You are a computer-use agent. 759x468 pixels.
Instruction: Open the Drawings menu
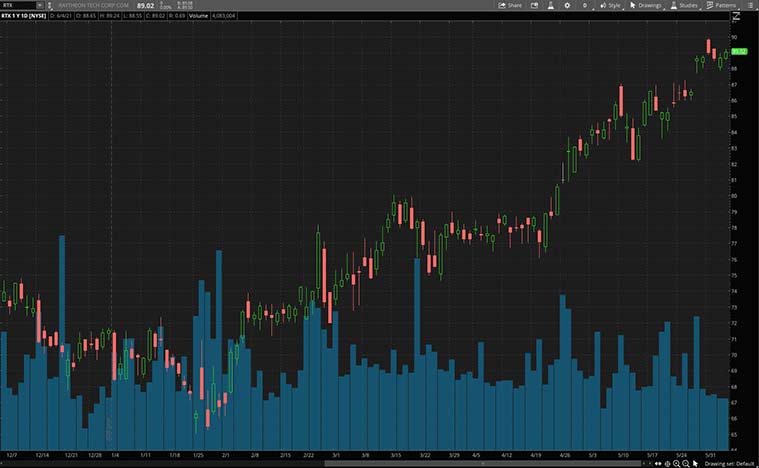pos(646,5)
